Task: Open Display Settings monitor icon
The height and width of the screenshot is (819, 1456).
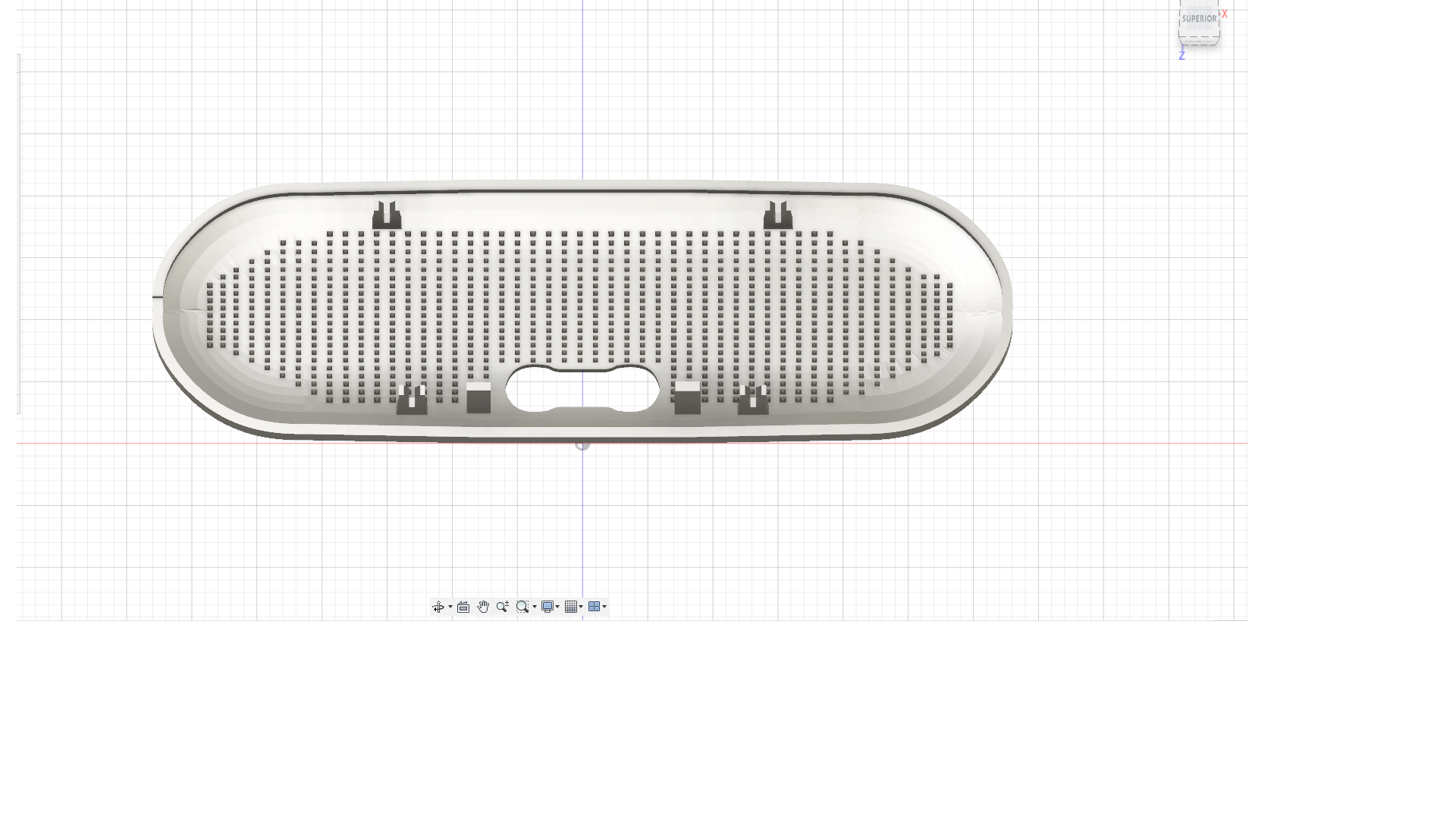Action: tap(547, 607)
